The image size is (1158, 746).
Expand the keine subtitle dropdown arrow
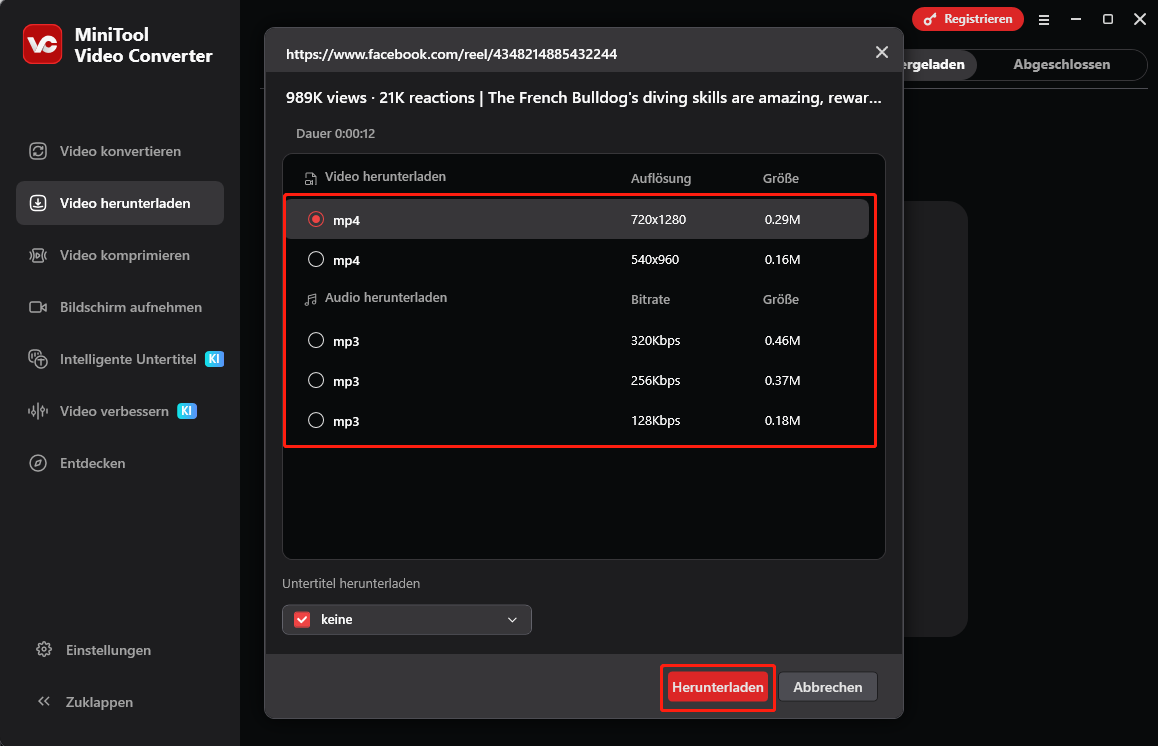(513, 620)
